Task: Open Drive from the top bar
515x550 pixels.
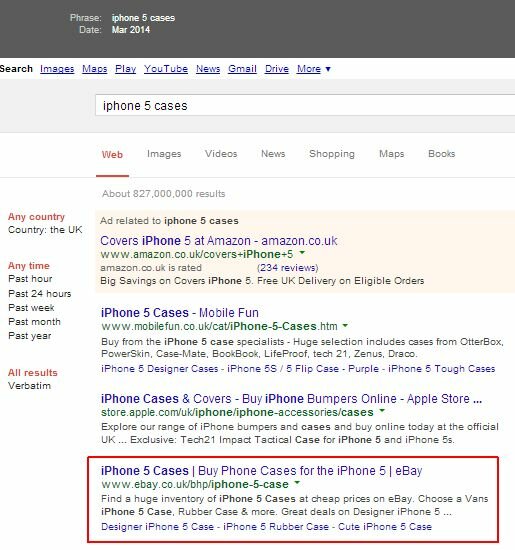Action: coord(277,69)
